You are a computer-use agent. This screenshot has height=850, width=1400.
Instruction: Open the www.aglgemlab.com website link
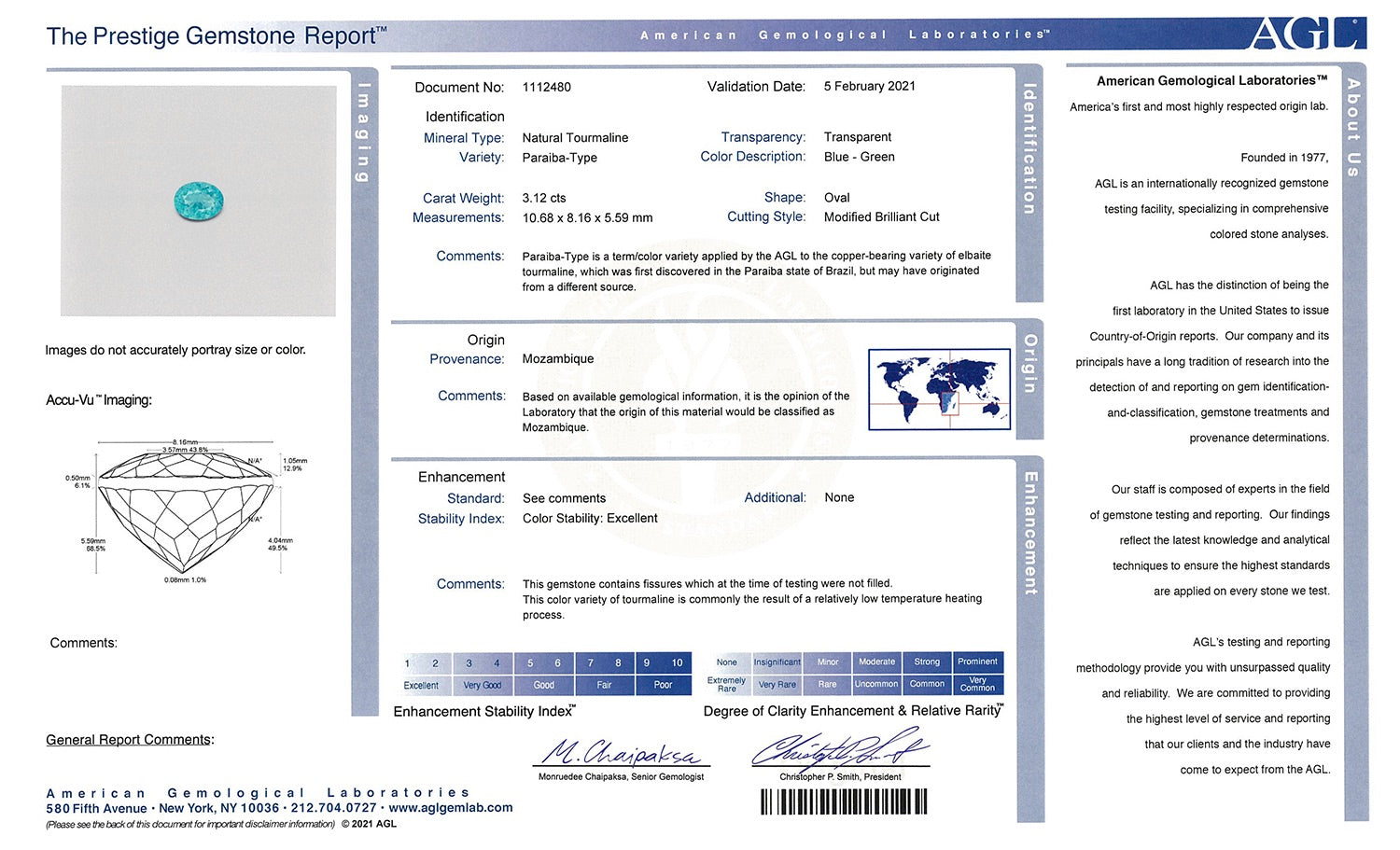click(x=451, y=808)
